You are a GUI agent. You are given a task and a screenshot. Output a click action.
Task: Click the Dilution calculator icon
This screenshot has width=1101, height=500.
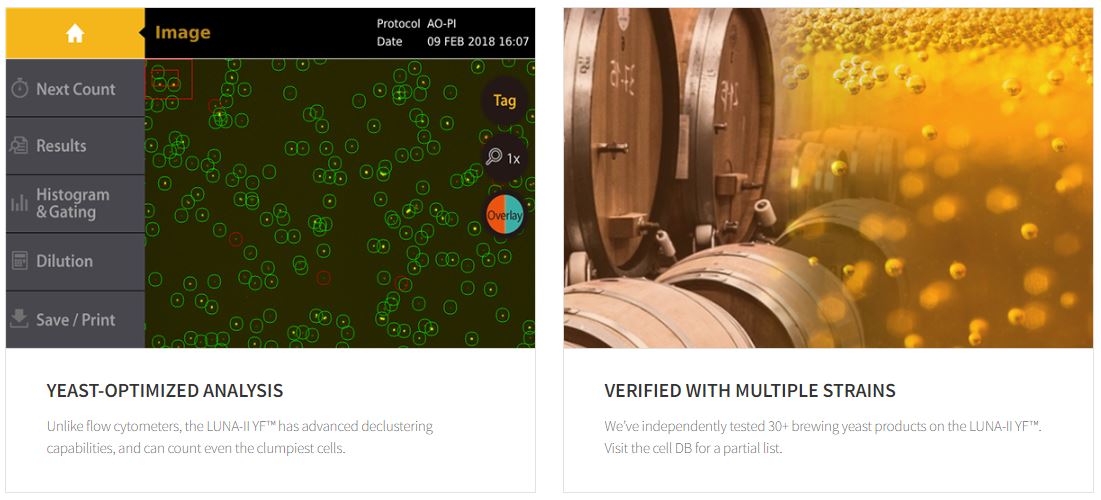[x=19, y=261]
